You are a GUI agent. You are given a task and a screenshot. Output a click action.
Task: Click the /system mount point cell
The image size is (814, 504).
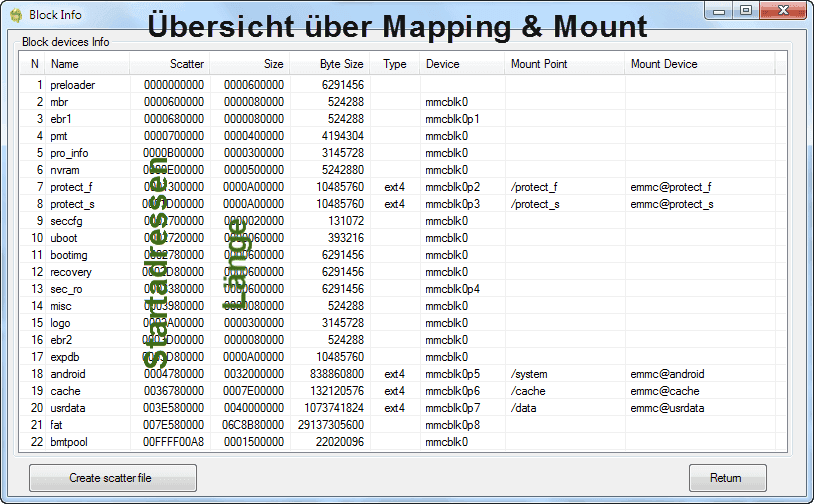coord(529,374)
